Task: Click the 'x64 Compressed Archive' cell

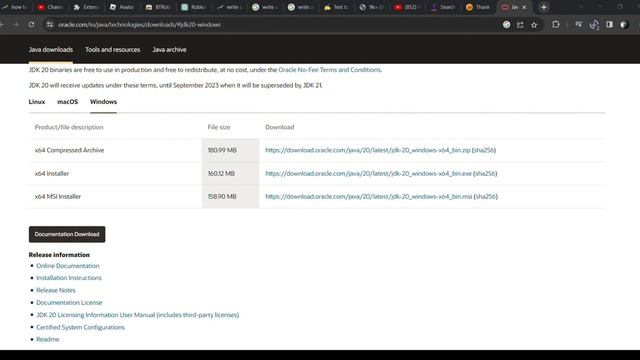Action: (x=69, y=150)
